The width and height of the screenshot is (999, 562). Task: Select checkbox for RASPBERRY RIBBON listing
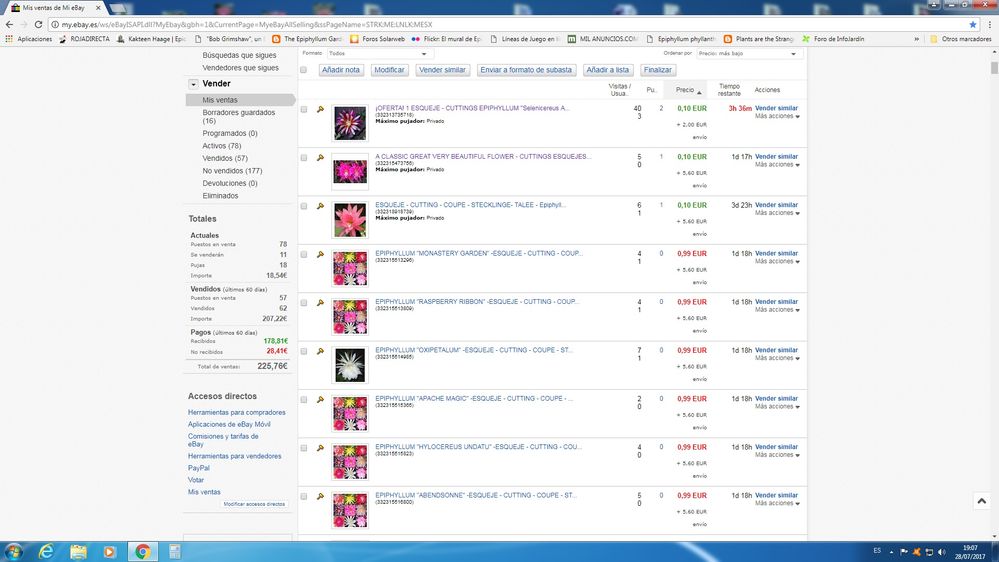coord(304,303)
